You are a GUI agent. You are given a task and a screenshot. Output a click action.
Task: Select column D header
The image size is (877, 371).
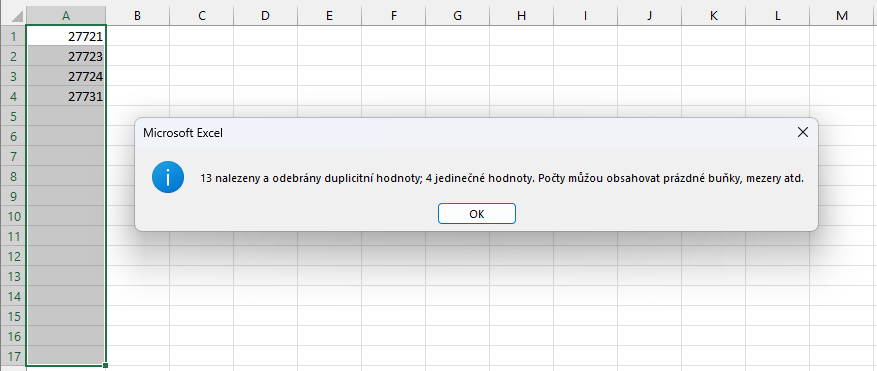coord(265,16)
